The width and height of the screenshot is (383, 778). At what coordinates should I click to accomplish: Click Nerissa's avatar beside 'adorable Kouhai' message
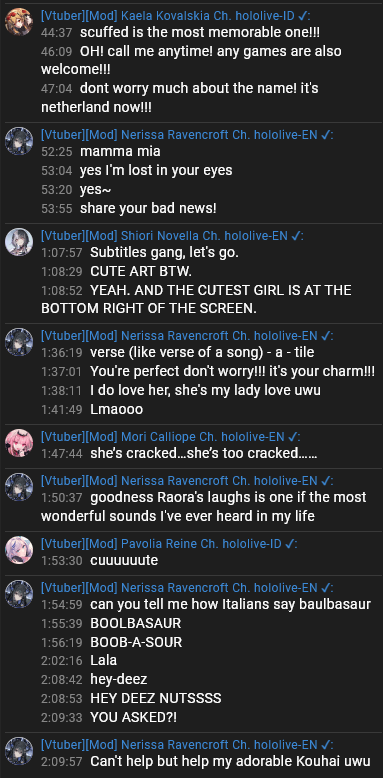(19, 751)
